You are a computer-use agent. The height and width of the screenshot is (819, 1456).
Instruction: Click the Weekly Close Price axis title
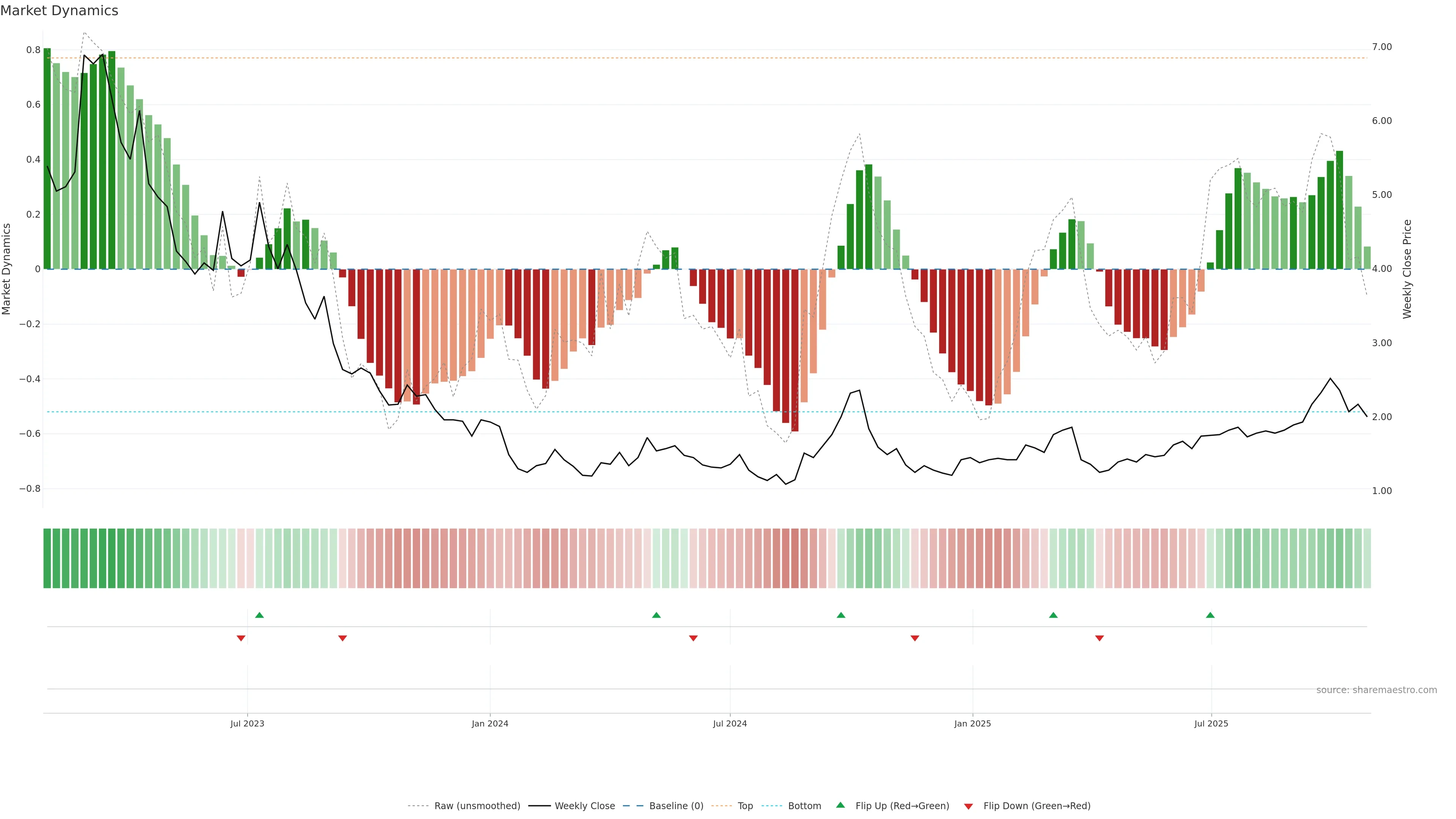[1407, 269]
